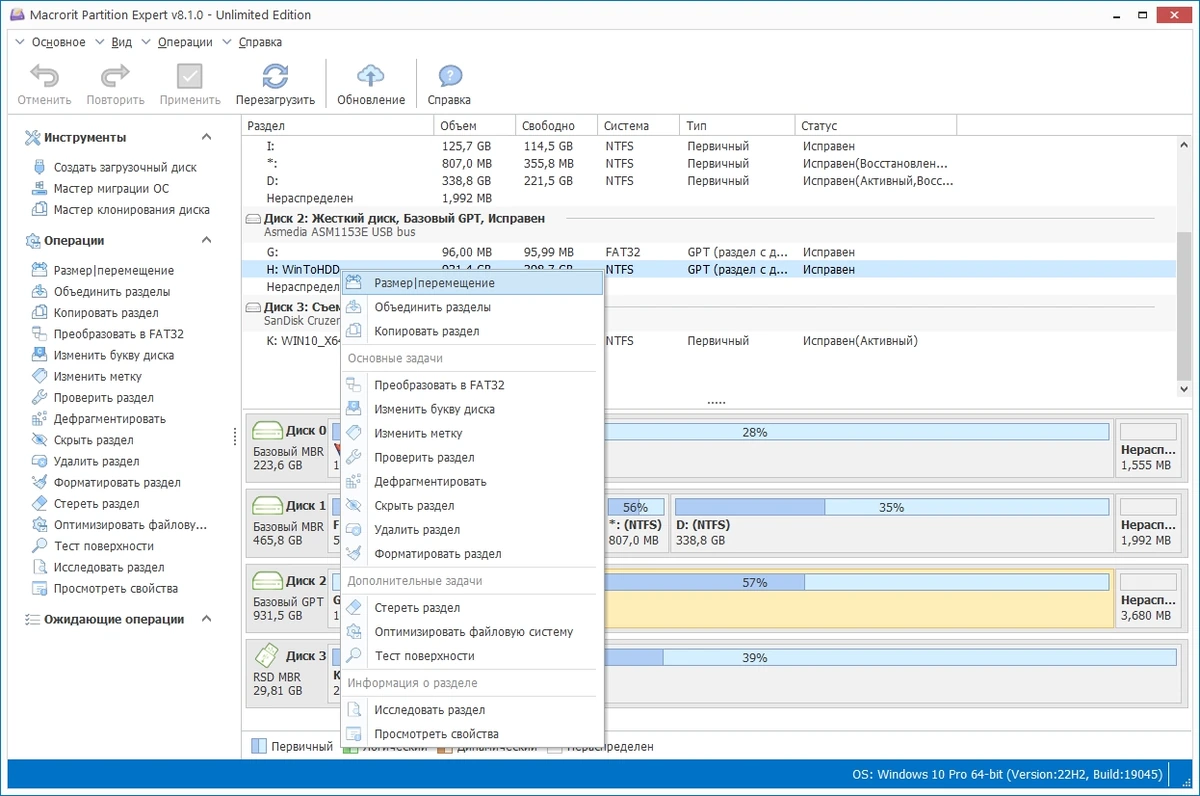Run 'Проверить раздел' from the sidebar

click(104, 398)
